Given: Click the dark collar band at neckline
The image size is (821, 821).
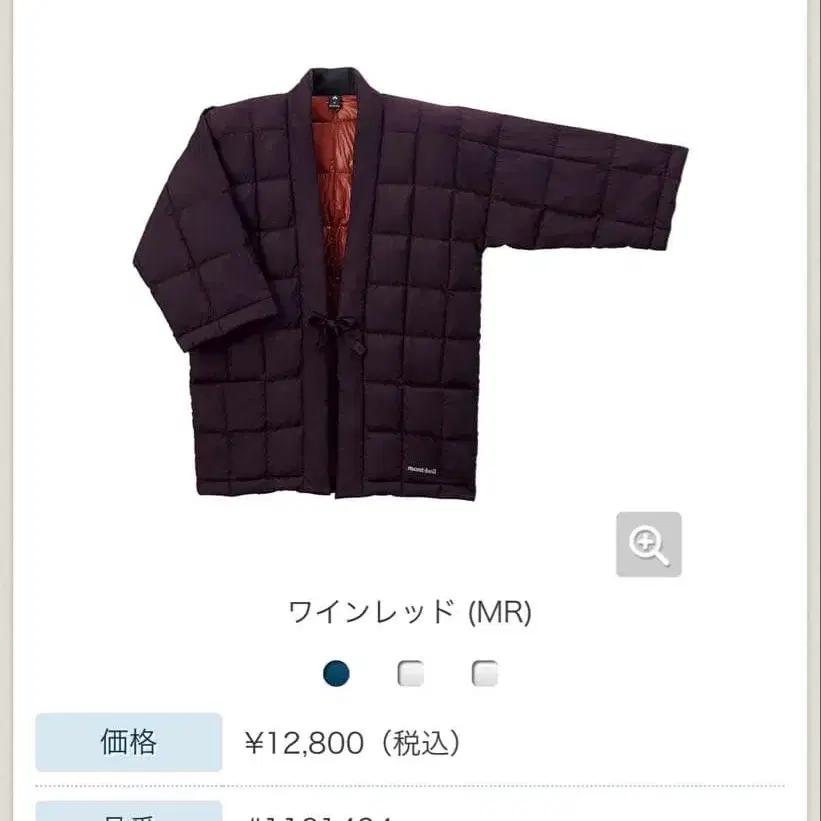Looking at the screenshot, I should coord(335,79).
